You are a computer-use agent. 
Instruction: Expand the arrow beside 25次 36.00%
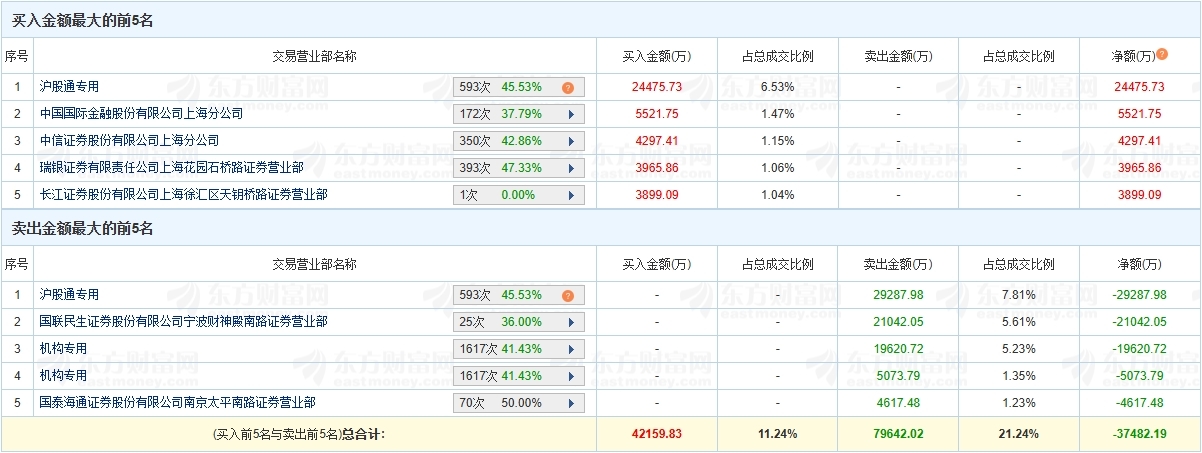pyautogui.click(x=571, y=323)
